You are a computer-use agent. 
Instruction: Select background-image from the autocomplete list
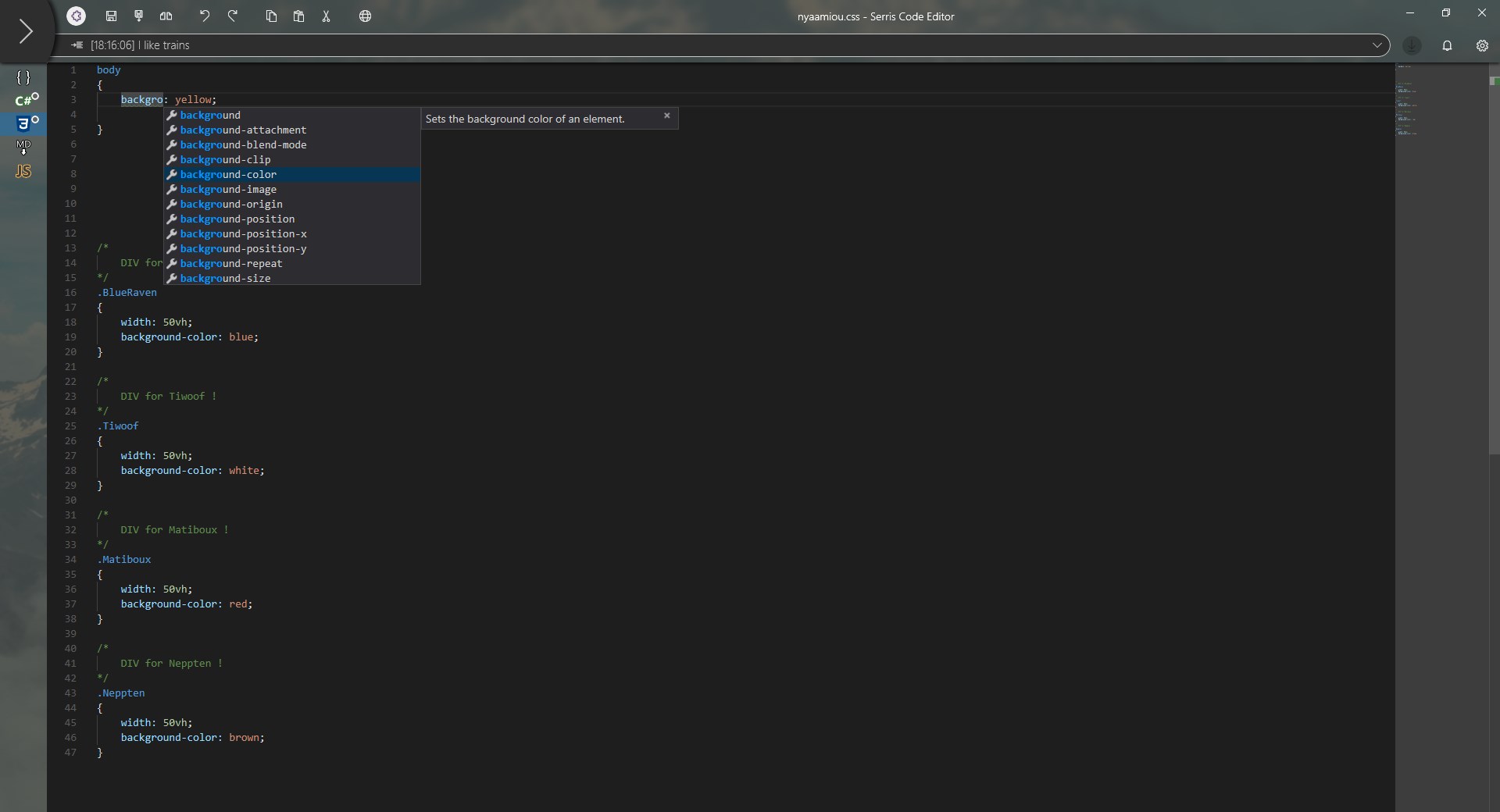pos(229,190)
